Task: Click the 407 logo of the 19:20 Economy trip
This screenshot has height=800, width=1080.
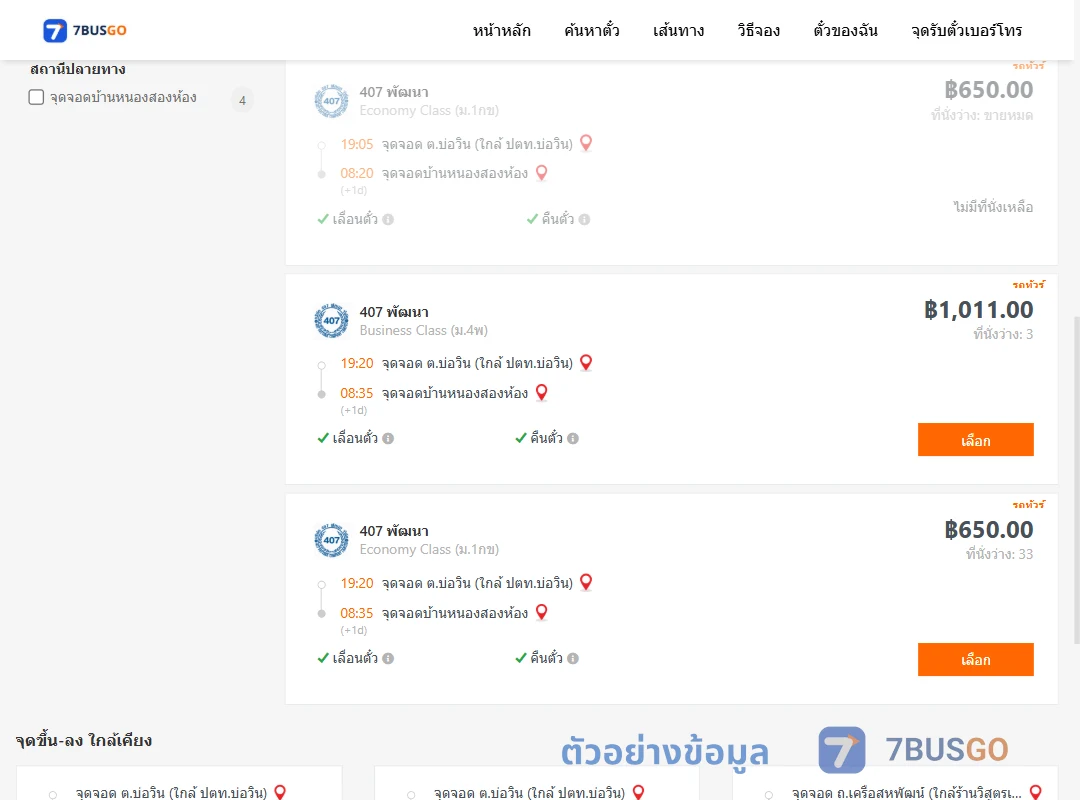Action: tap(331, 540)
